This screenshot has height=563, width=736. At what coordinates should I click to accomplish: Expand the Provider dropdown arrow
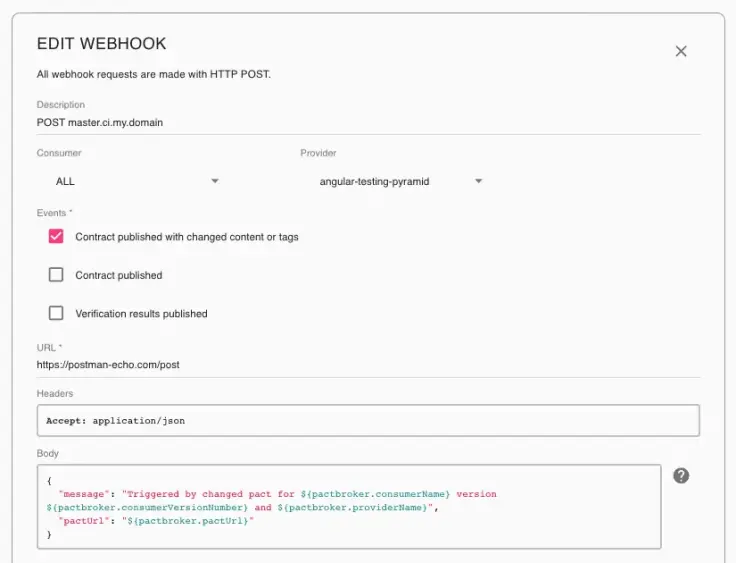(x=478, y=181)
